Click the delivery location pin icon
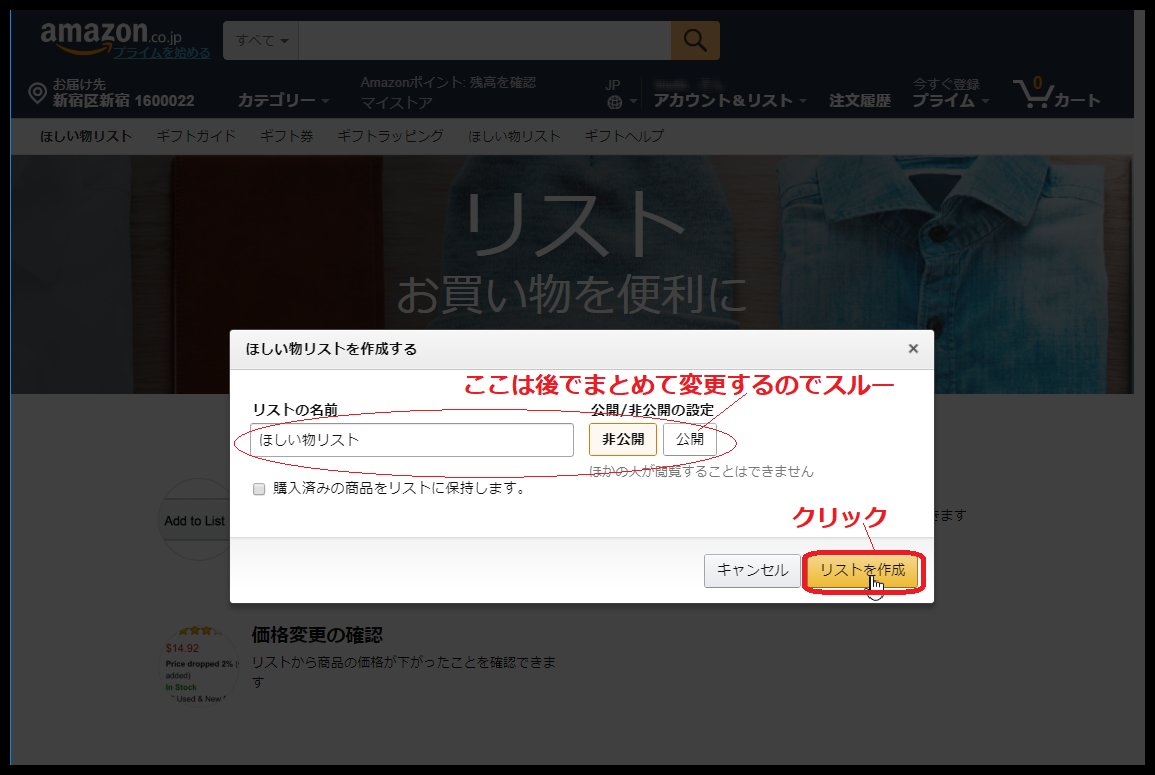The width and height of the screenshot is (1155, 775). [37, 94]
